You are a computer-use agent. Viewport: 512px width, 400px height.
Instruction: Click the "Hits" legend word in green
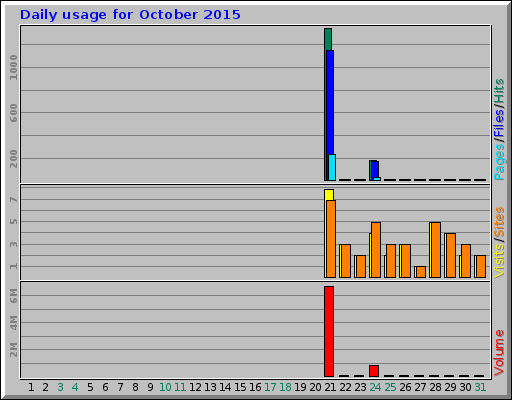click(x=499, y=91)
